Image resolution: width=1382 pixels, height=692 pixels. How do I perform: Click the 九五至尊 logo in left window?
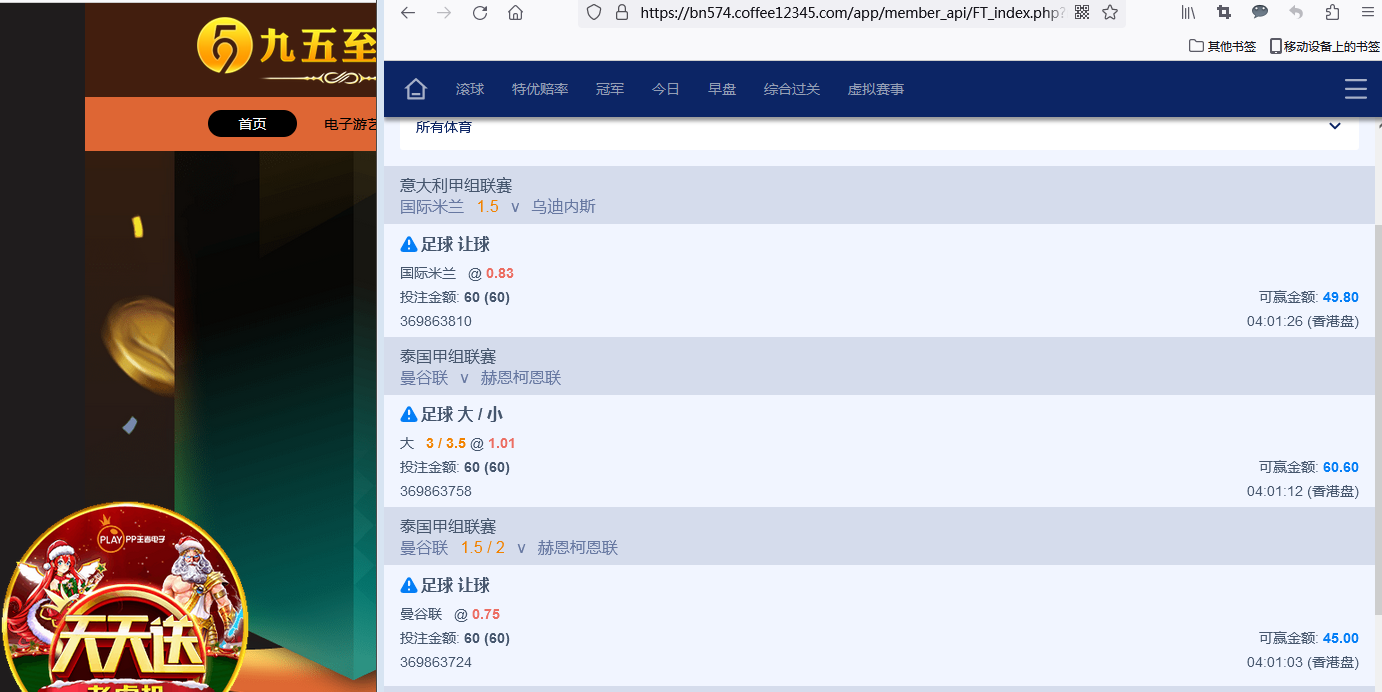pos(286,49)
